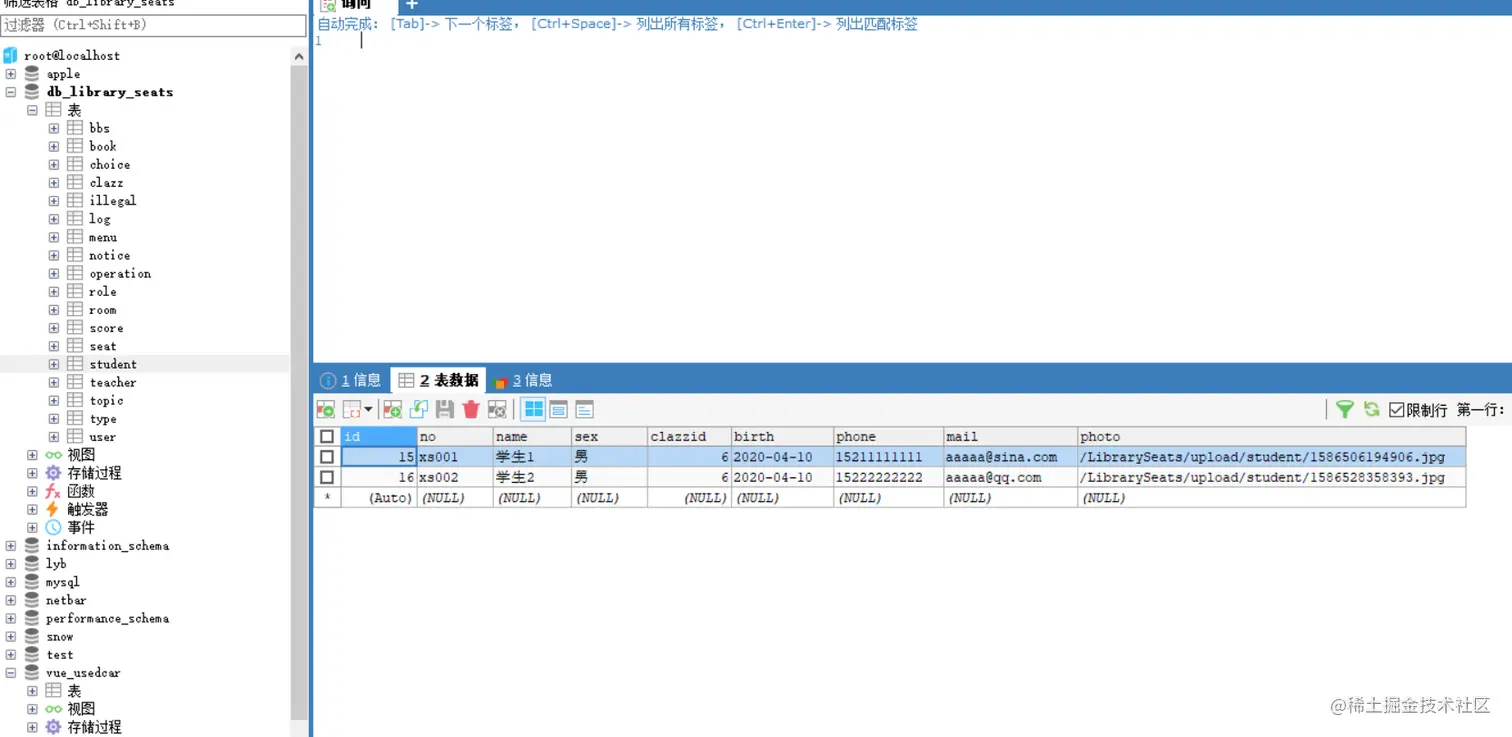The width and height of the screenshot is (1512, 737).
Task: Sort by the phone column header
Action: pos(888,437)
